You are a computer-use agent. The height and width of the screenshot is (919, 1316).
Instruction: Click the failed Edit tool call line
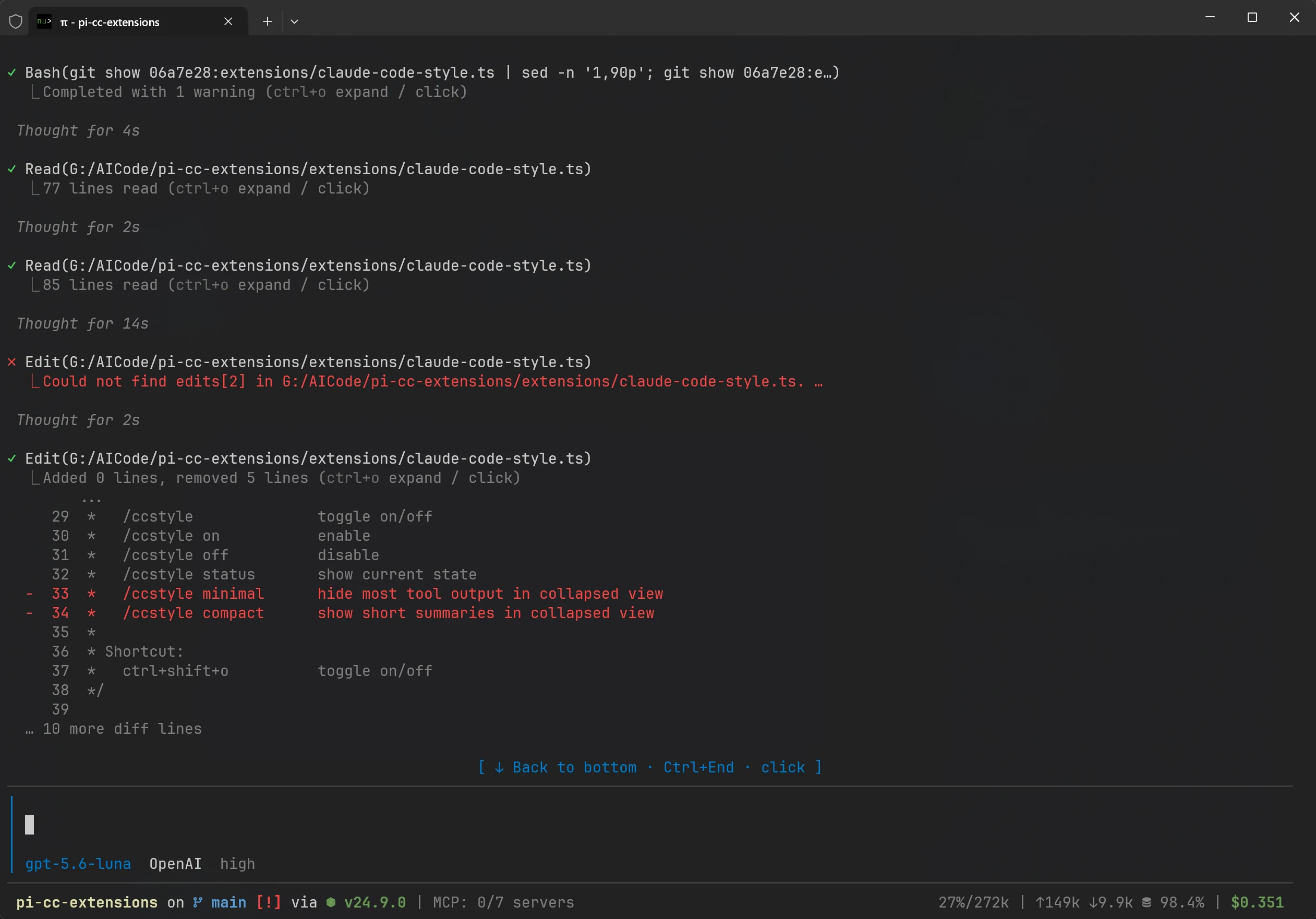tap(308, 362)
